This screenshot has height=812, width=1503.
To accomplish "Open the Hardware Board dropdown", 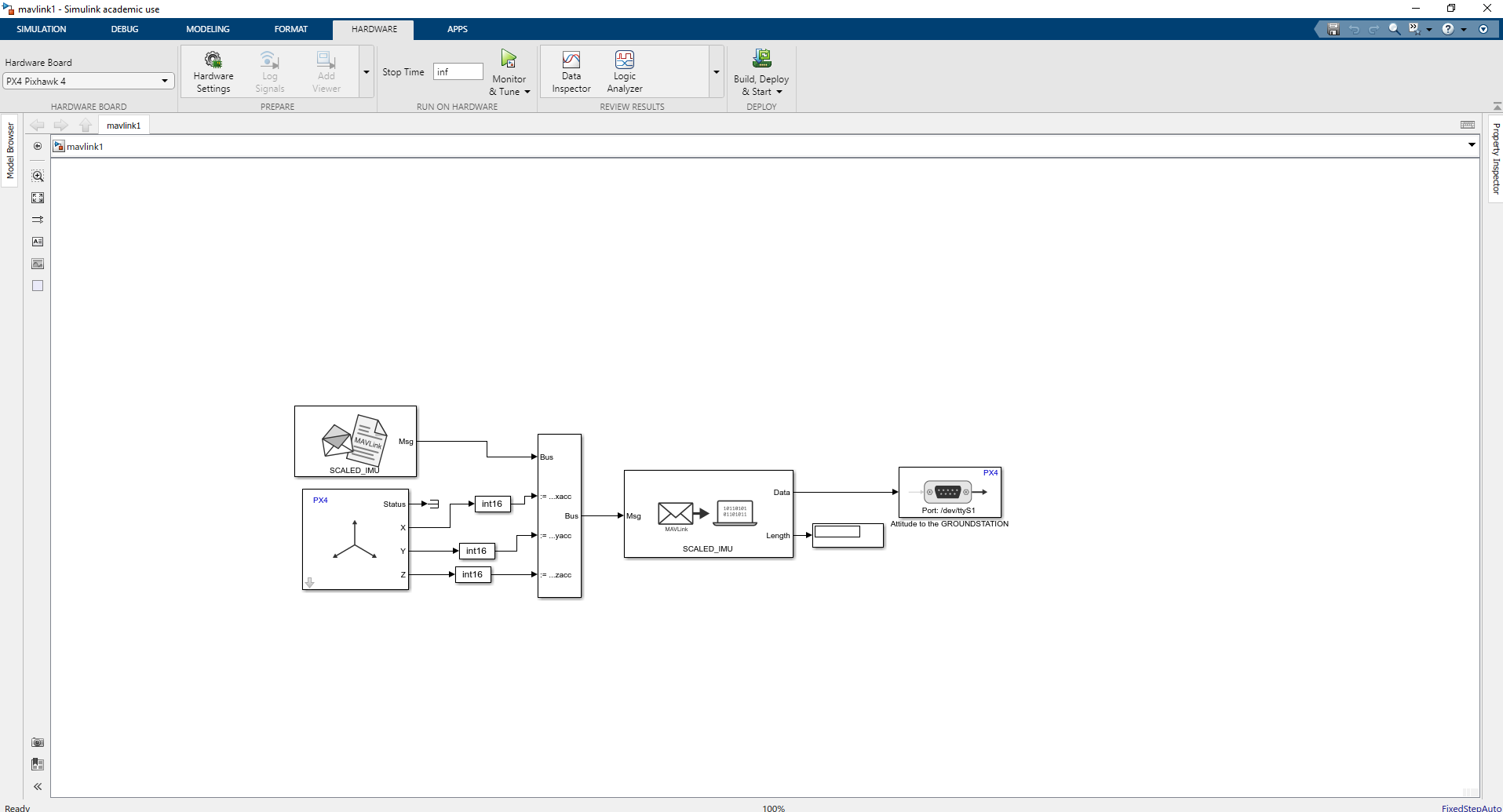I will (88, 81).
